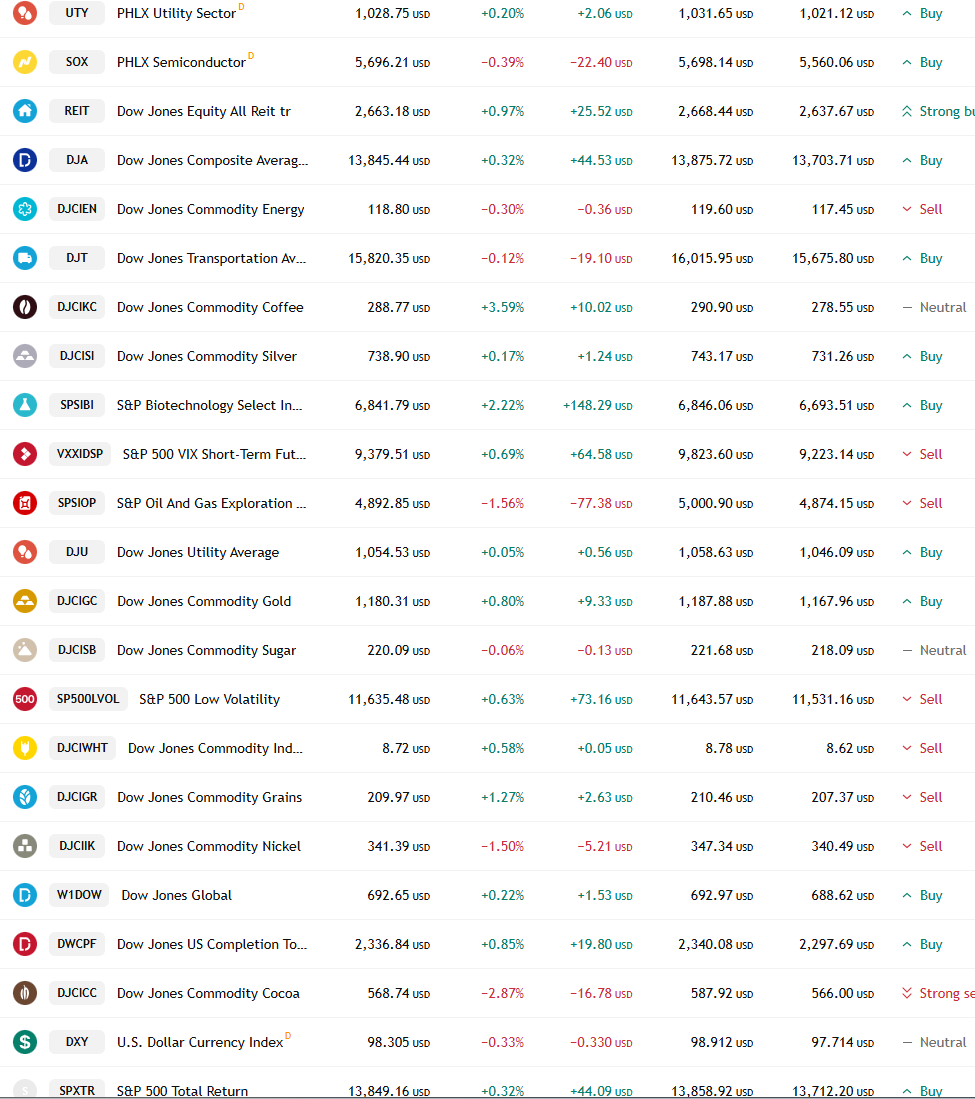Click the 5,696.21 USD price cell

click(393, 62)
